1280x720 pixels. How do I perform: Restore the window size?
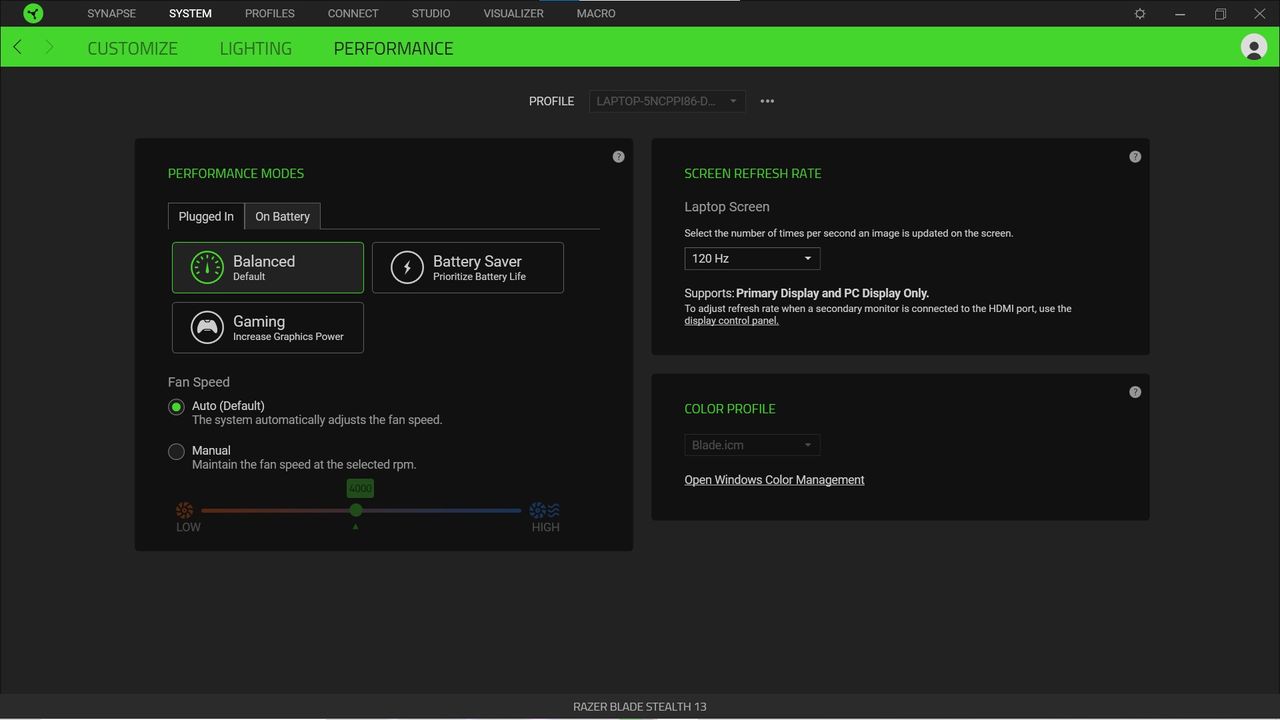1220,14
